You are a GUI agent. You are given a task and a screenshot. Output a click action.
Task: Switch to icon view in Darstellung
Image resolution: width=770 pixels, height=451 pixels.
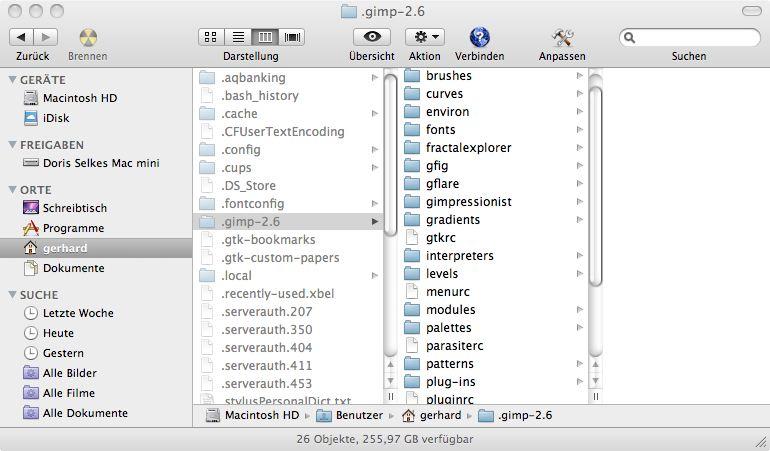pyautogui.click(x=211, y=37)
